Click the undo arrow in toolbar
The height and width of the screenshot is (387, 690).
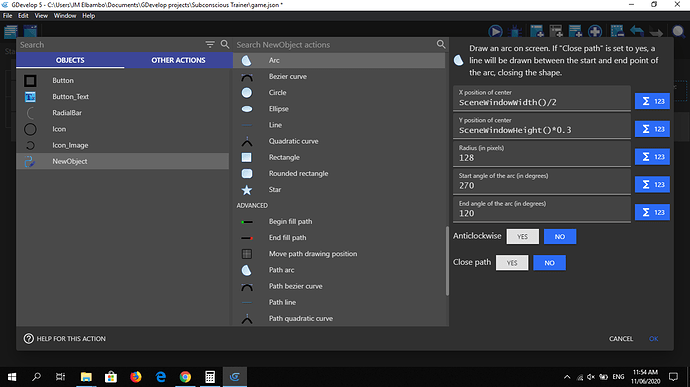pyautogui.click(x=637, y=31)
